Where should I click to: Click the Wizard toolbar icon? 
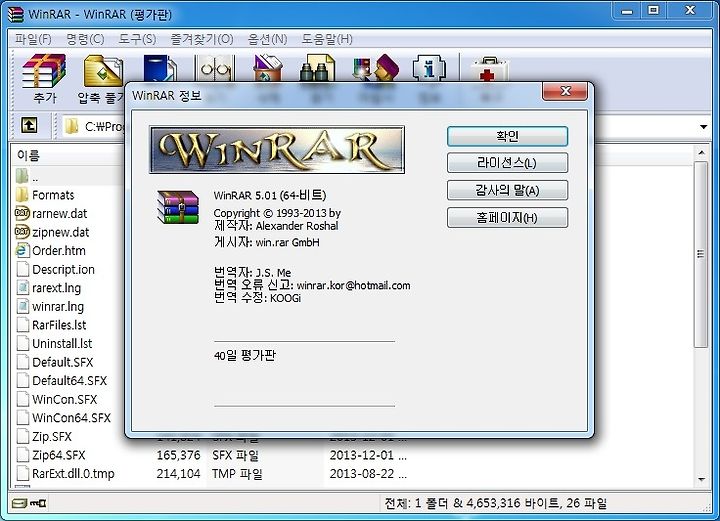(x=376, y=68)
